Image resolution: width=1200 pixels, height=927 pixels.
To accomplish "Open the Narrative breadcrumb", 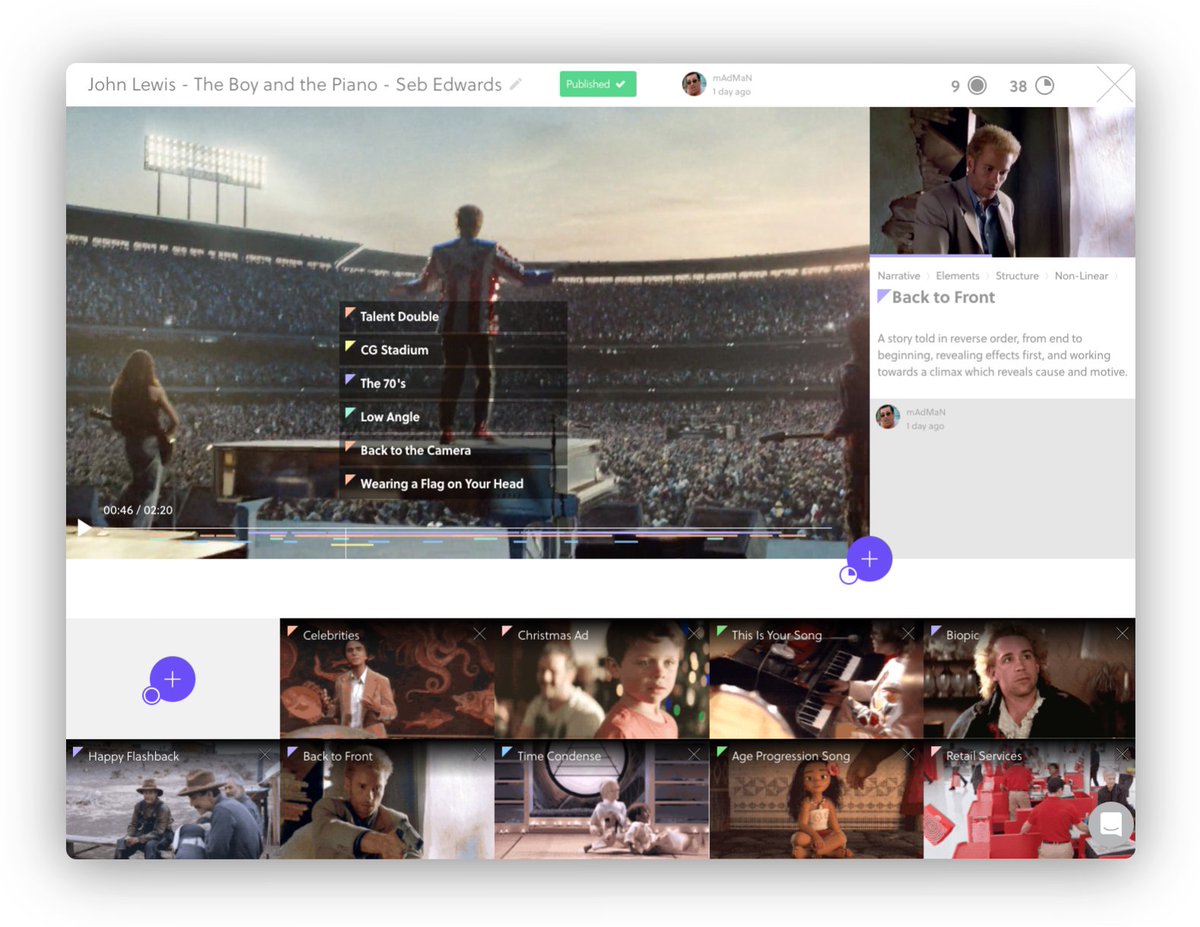I will (x=899, y=276).
